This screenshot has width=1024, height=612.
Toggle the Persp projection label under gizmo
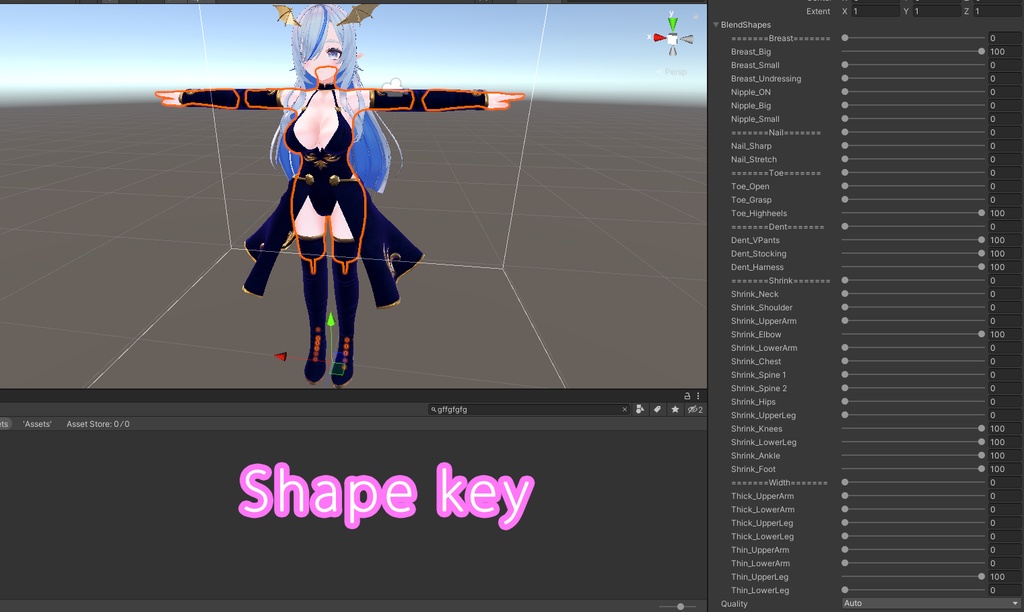click(675, 72)
